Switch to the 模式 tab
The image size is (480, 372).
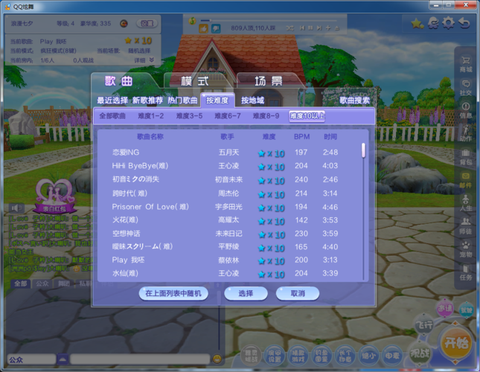[x=195, y=81]
